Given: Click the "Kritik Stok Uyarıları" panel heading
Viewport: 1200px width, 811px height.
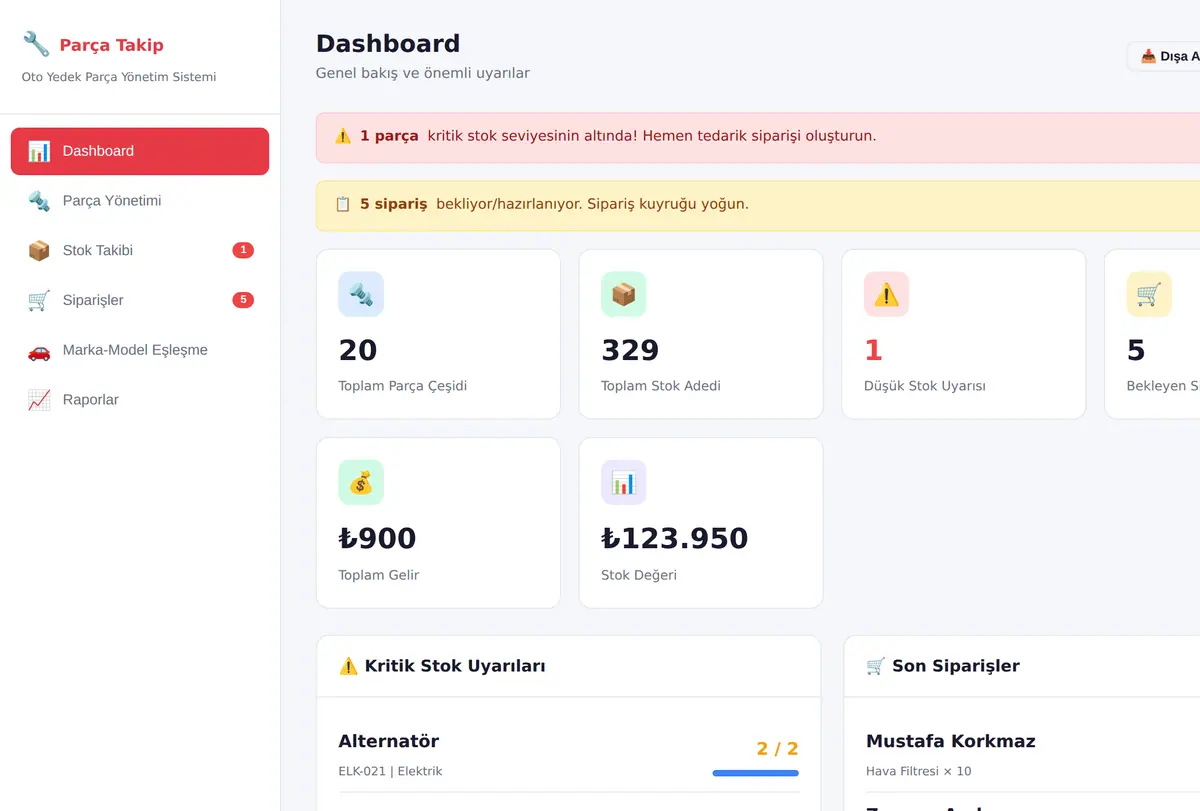Looking at the screenshot, I should [x=455, y=666].
